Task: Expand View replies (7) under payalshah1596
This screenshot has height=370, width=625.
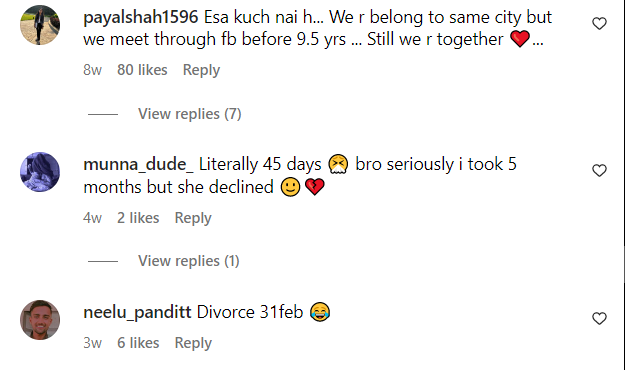Action: pyautogui.click(x=190, y=114)
